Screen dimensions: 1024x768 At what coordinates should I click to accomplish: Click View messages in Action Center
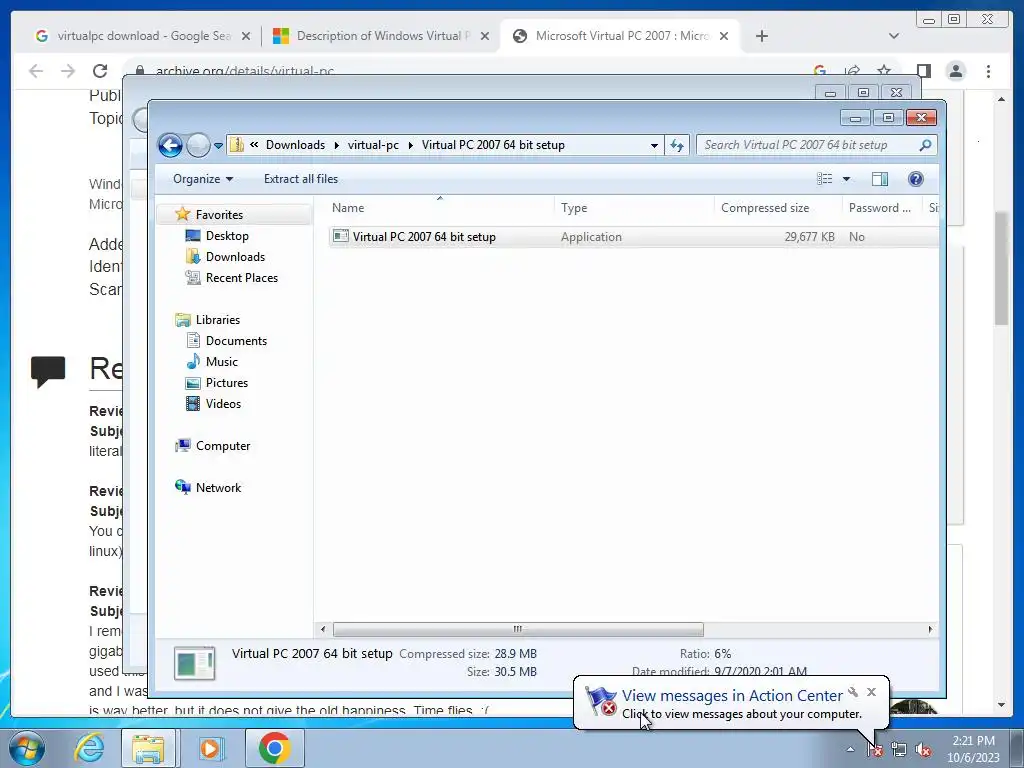point(732,696)
